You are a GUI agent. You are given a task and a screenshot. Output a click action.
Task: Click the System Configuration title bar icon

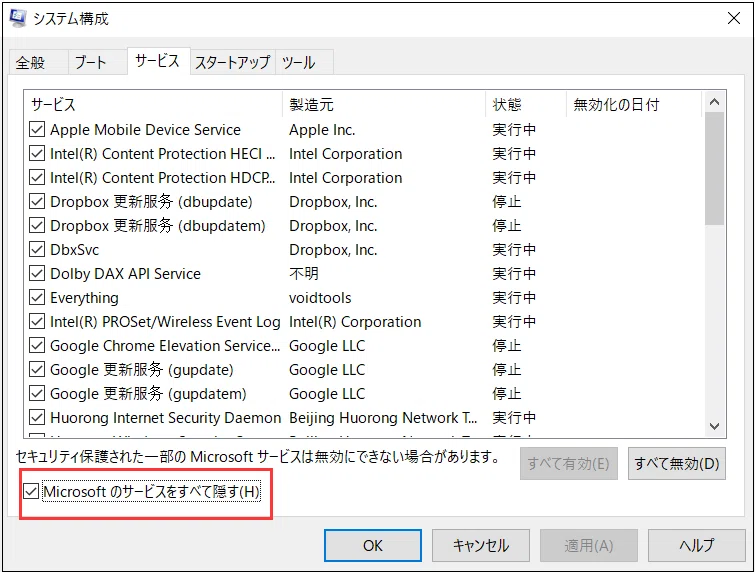18,18
